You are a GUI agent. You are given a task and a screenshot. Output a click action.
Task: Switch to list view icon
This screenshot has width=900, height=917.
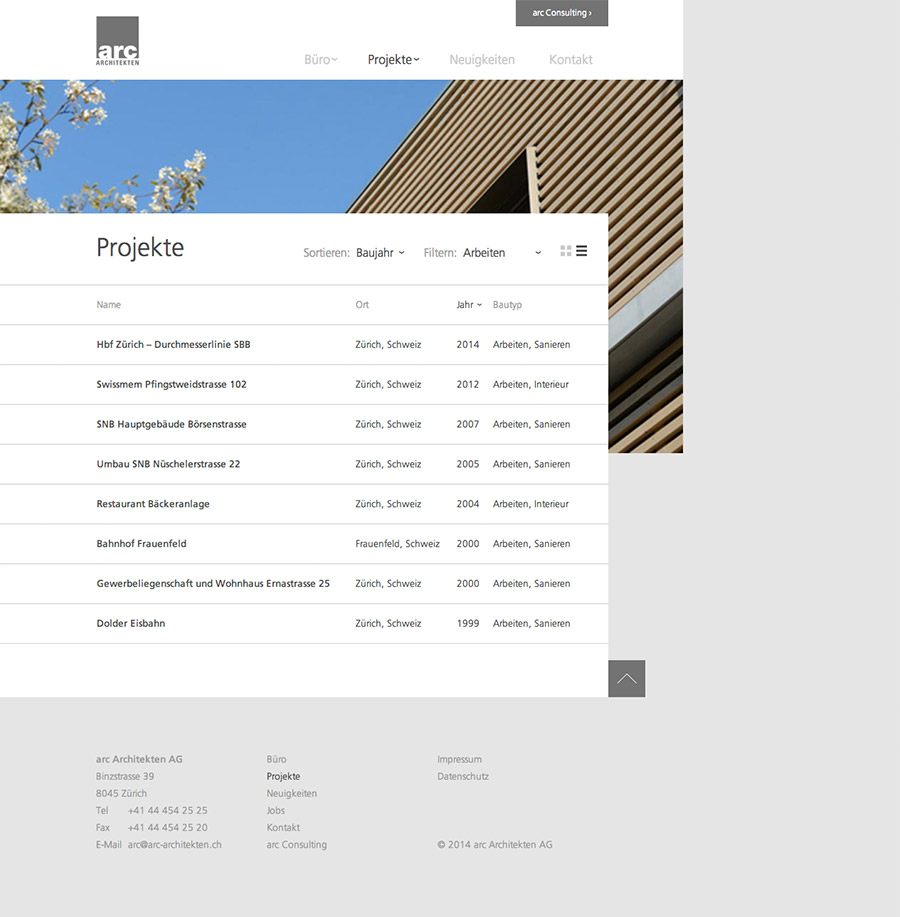point(581,251)
